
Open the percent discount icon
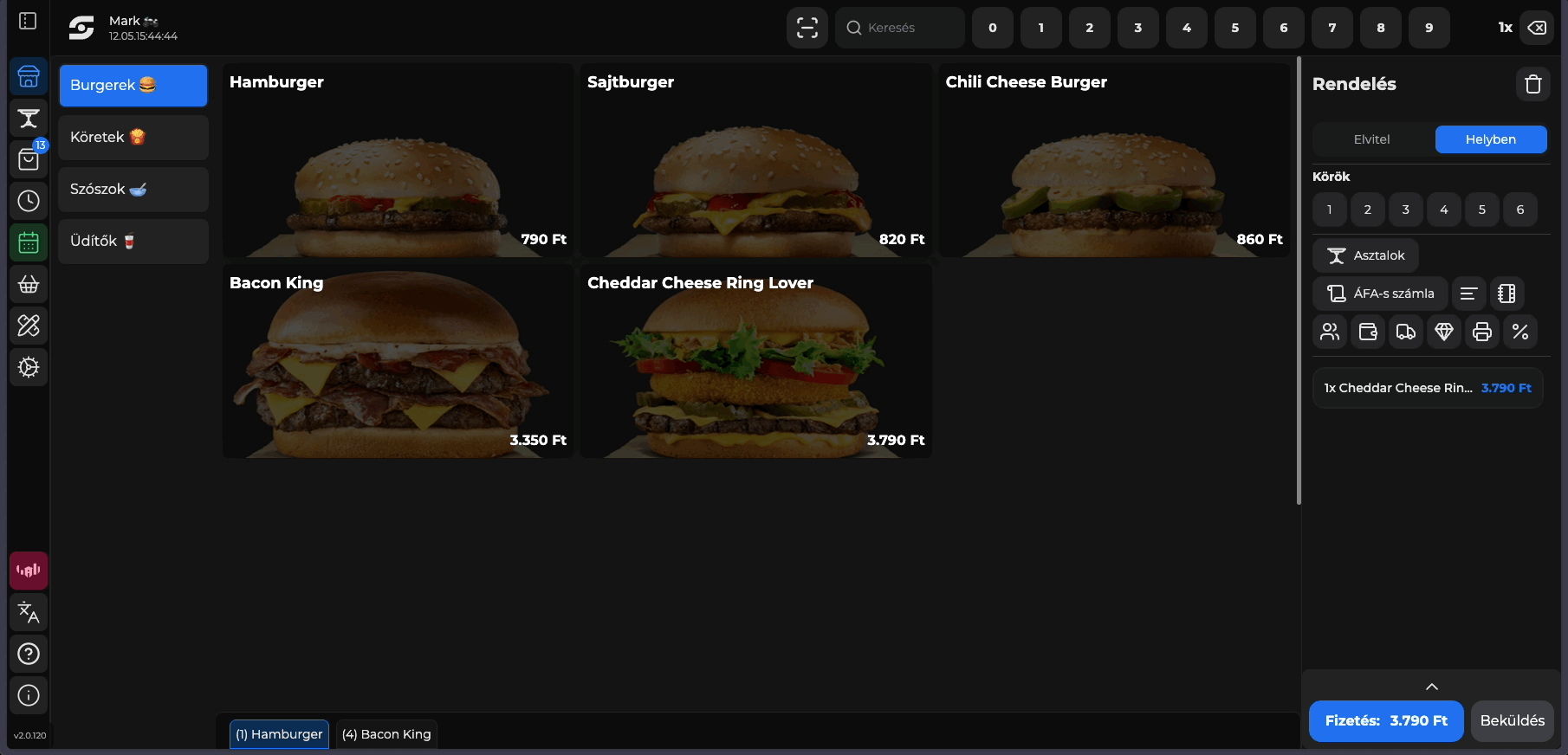(1519, 332)
